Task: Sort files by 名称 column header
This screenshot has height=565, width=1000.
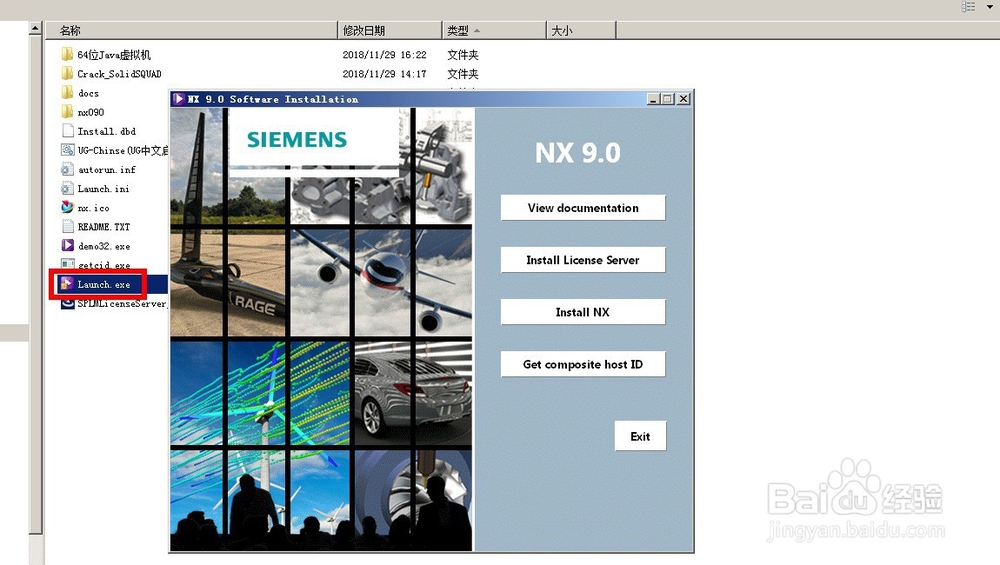Action: click(x=191, y=30)
